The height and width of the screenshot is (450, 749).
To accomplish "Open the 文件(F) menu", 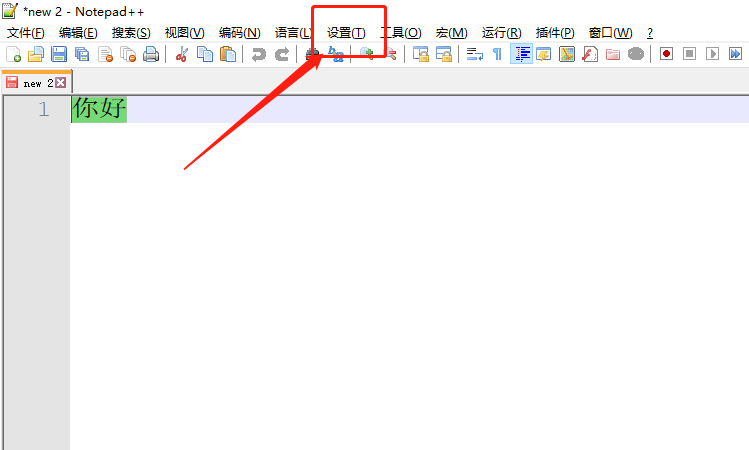I will point(26,32).
